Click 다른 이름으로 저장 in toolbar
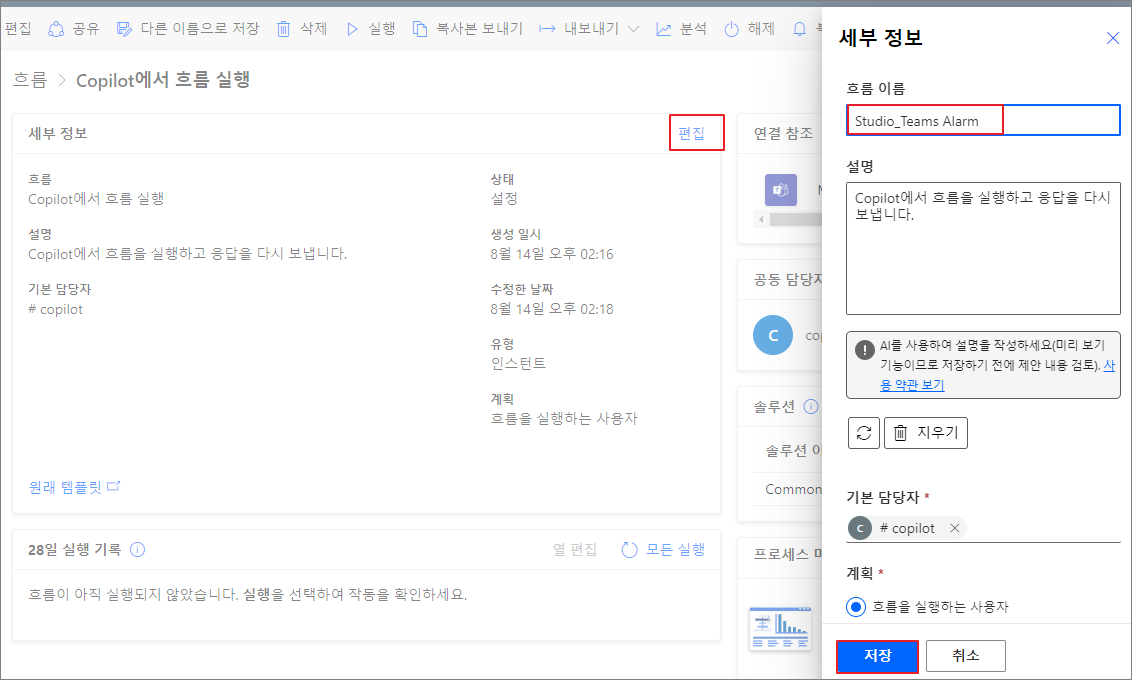This screenshot has width=1132, height=680. pos(188,29)
